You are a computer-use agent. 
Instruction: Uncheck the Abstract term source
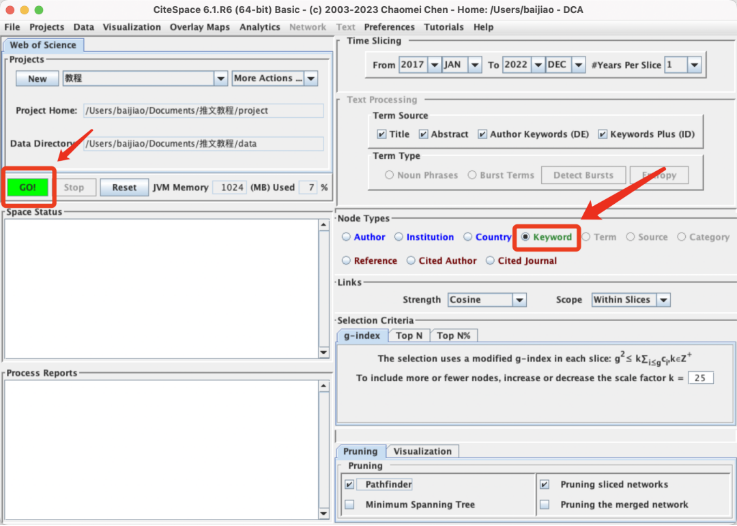(423, 134)
